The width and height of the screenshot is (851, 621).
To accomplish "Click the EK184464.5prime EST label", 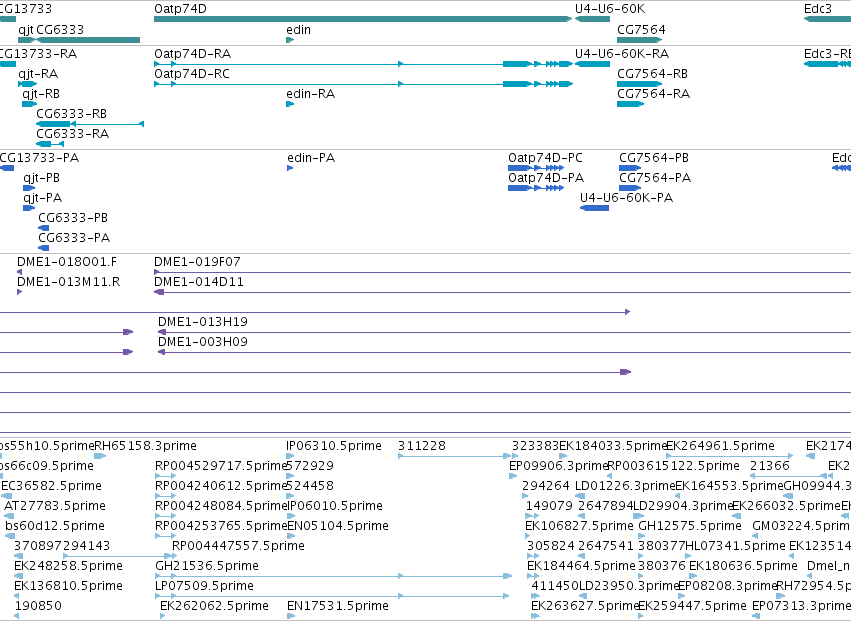I will [x=581, y=566].
